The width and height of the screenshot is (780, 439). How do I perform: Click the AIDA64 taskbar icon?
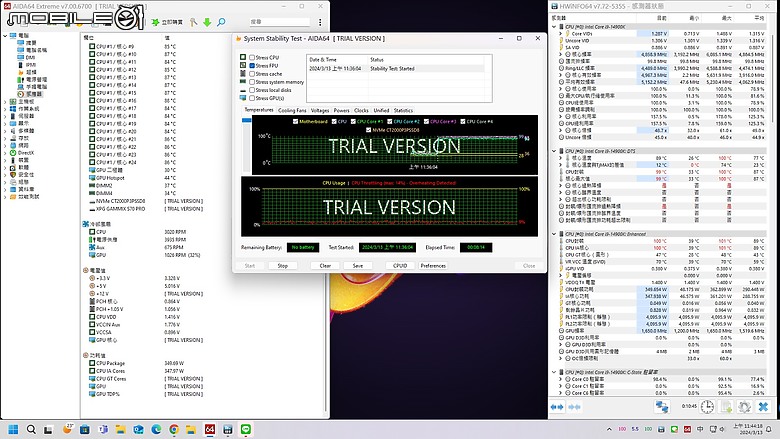(210, 429)
